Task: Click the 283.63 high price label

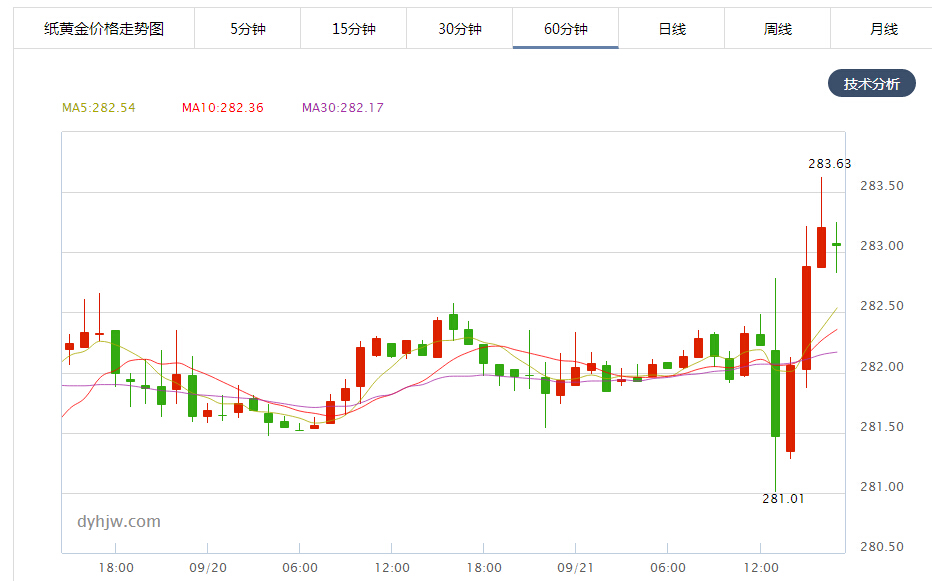Action: (830, 164)
